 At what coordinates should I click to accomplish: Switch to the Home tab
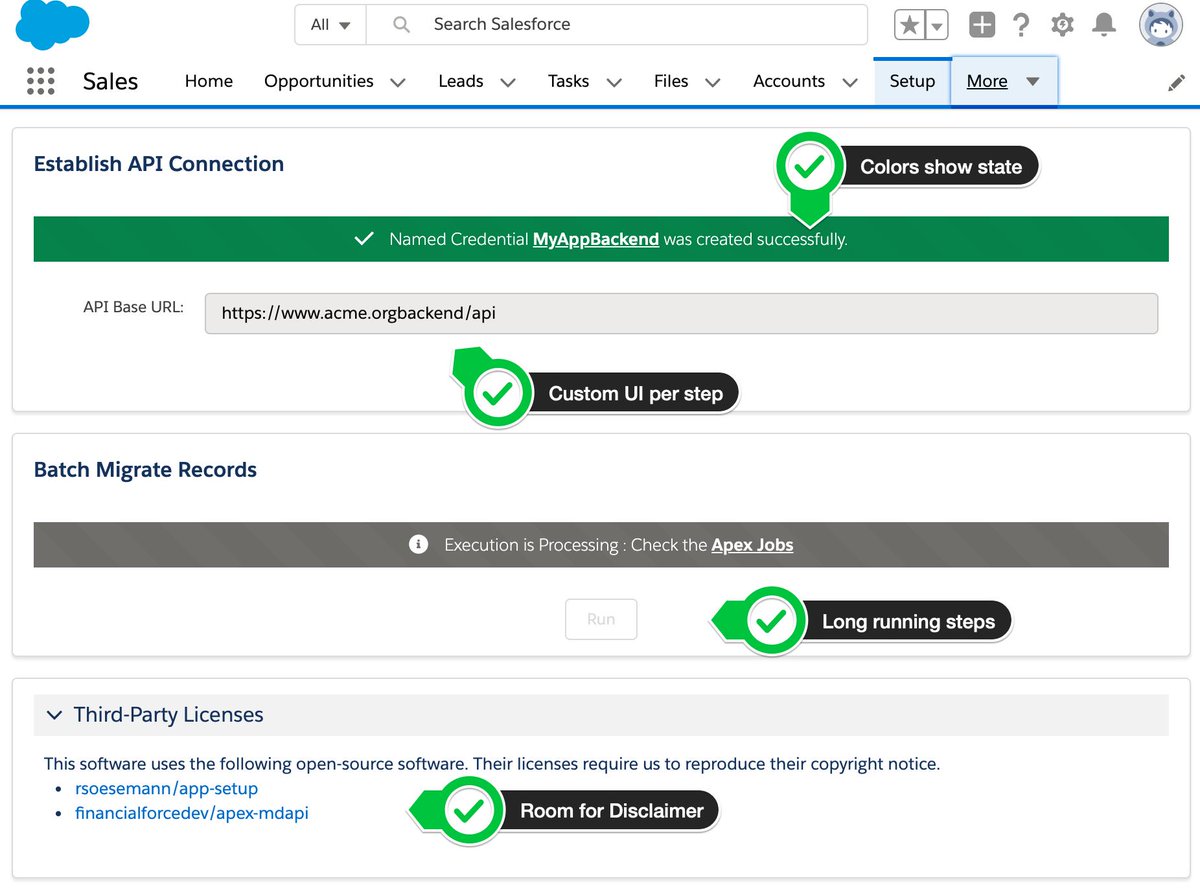click(x=208, y=82)
